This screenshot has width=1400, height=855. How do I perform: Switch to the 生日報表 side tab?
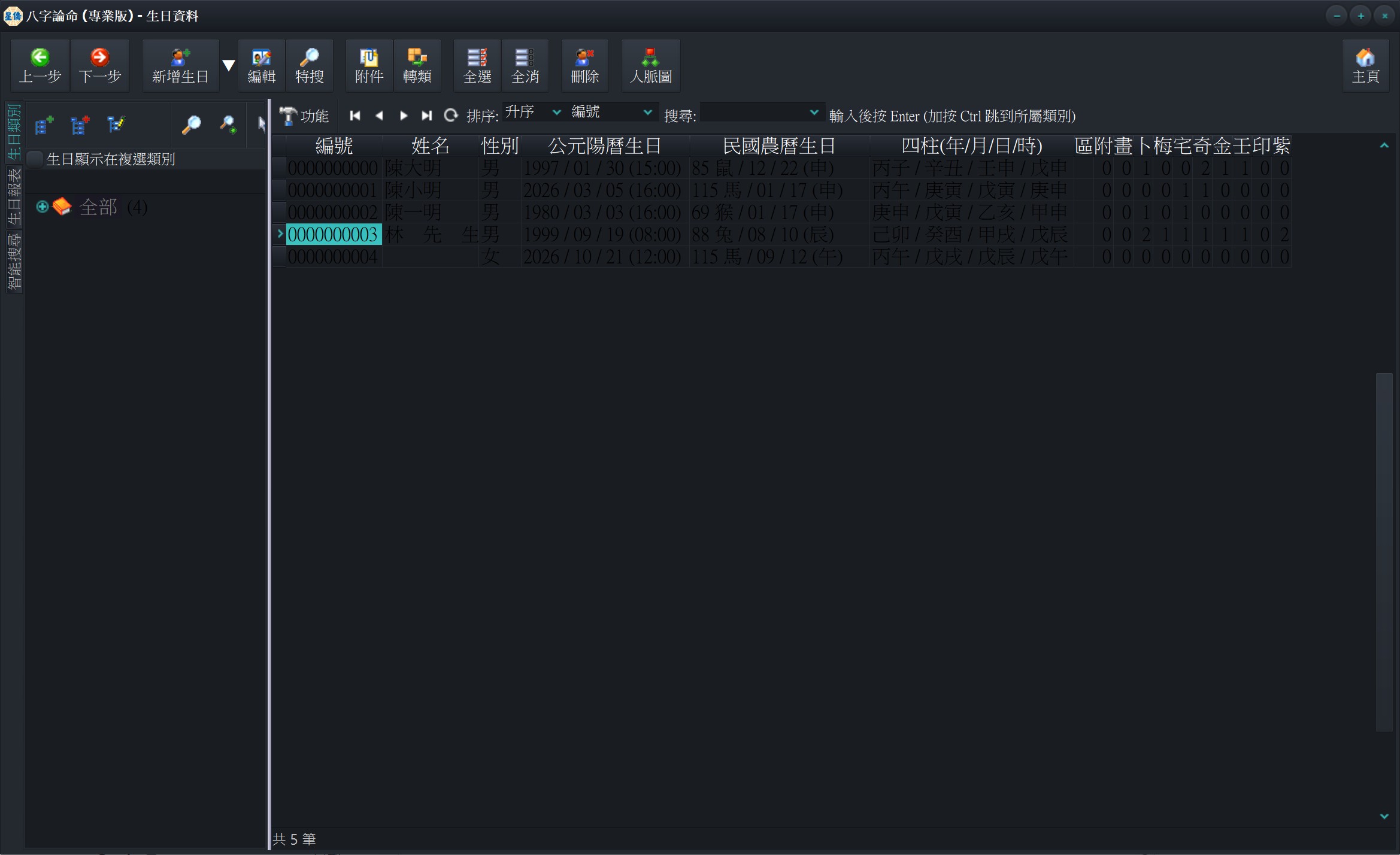(14, 196)
